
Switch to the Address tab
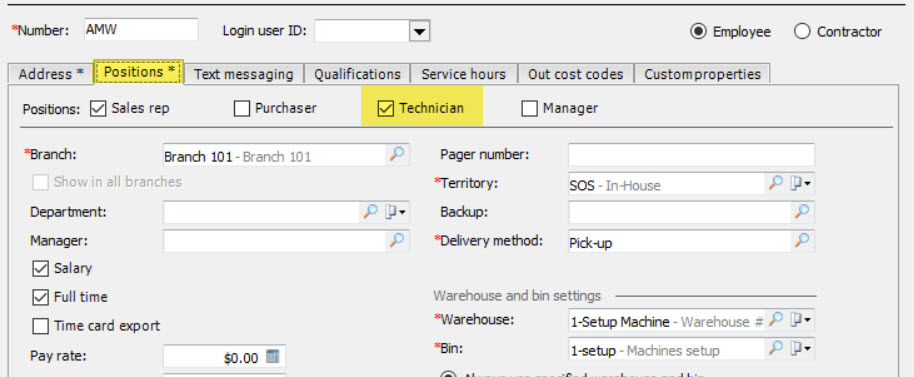pyautogui.click(x=51, y=74)
